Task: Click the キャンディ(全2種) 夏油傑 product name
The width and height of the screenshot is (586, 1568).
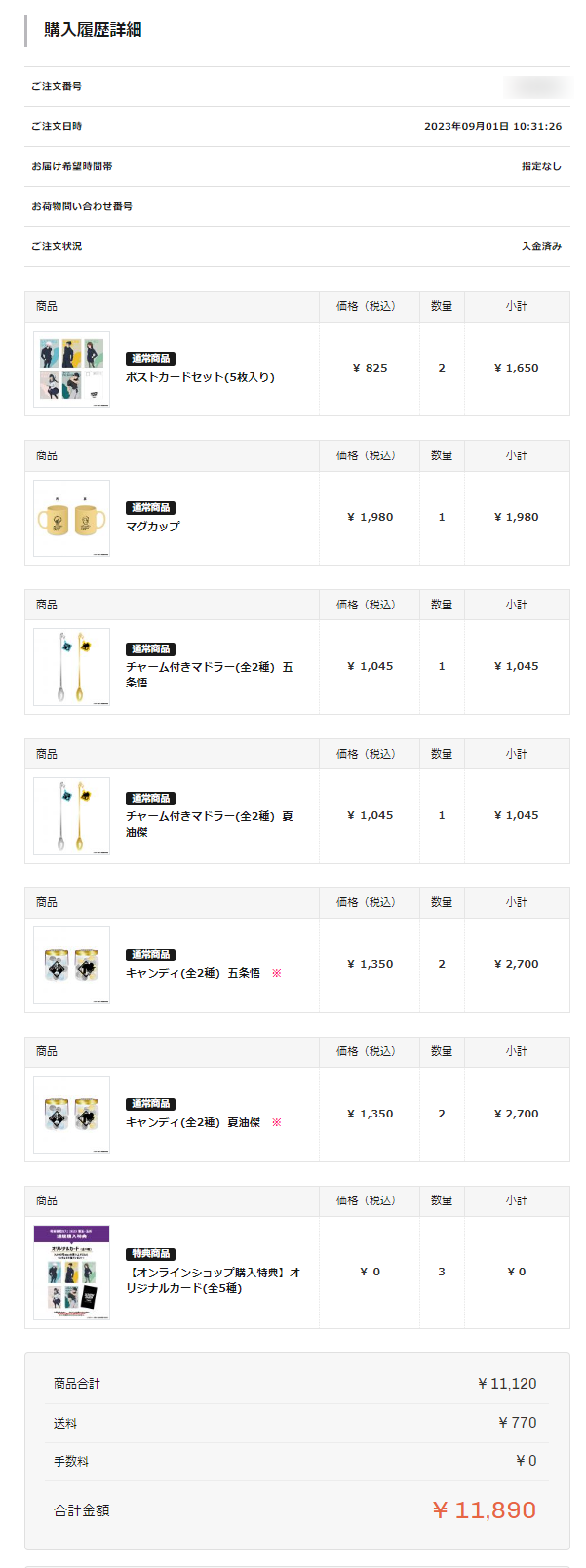Action: pyautogui.click(x=193, y=1122)
